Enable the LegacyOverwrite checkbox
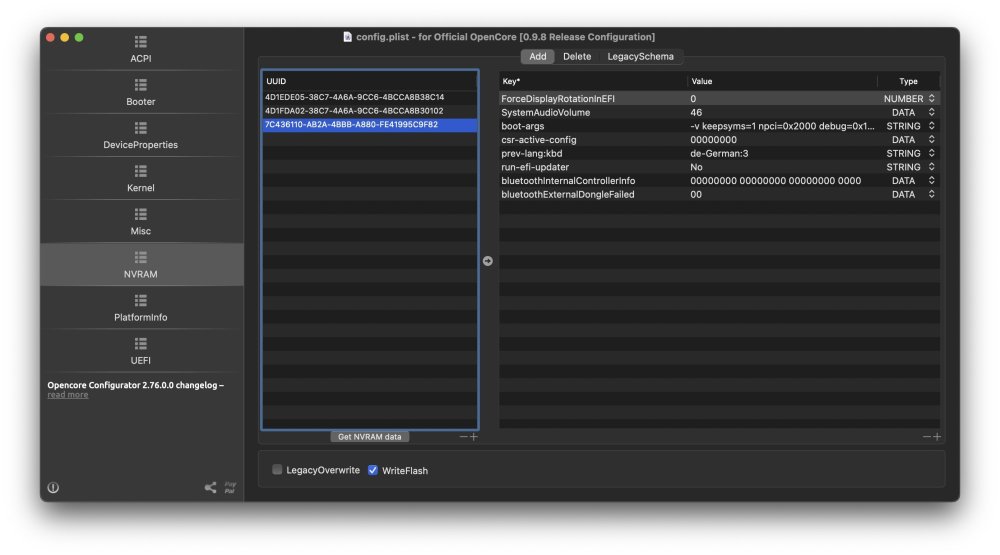Viewport: 1000px width, 555px height. 277,470
